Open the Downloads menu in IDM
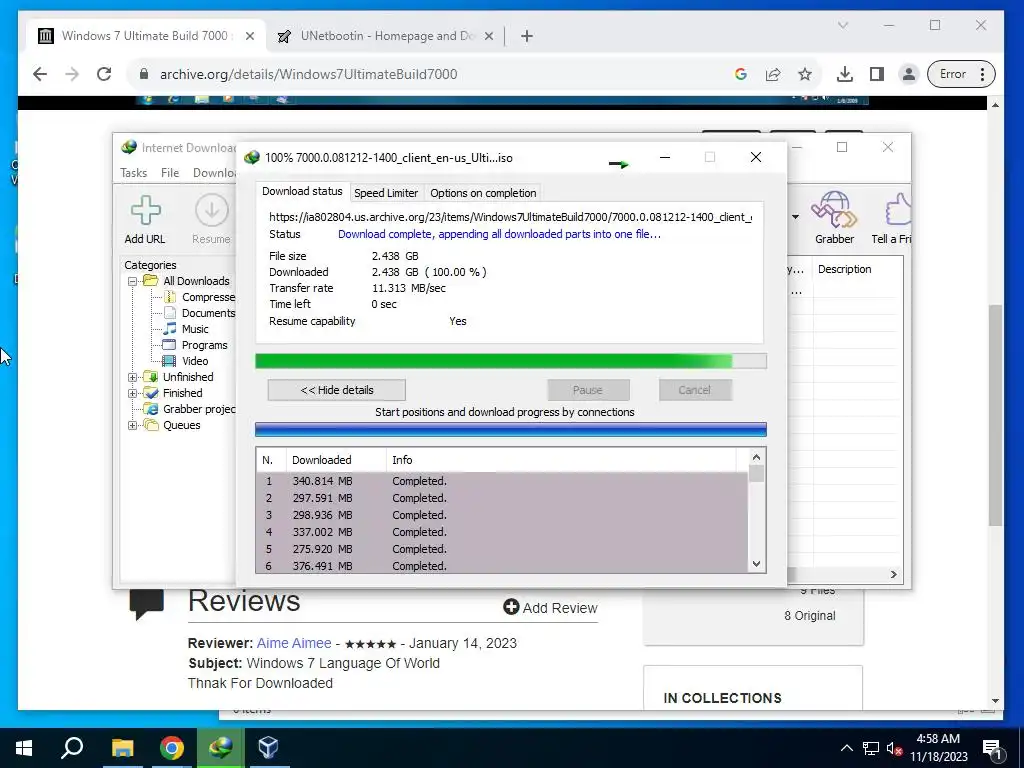Screen dimensions: 1024x768 [214, 173]
